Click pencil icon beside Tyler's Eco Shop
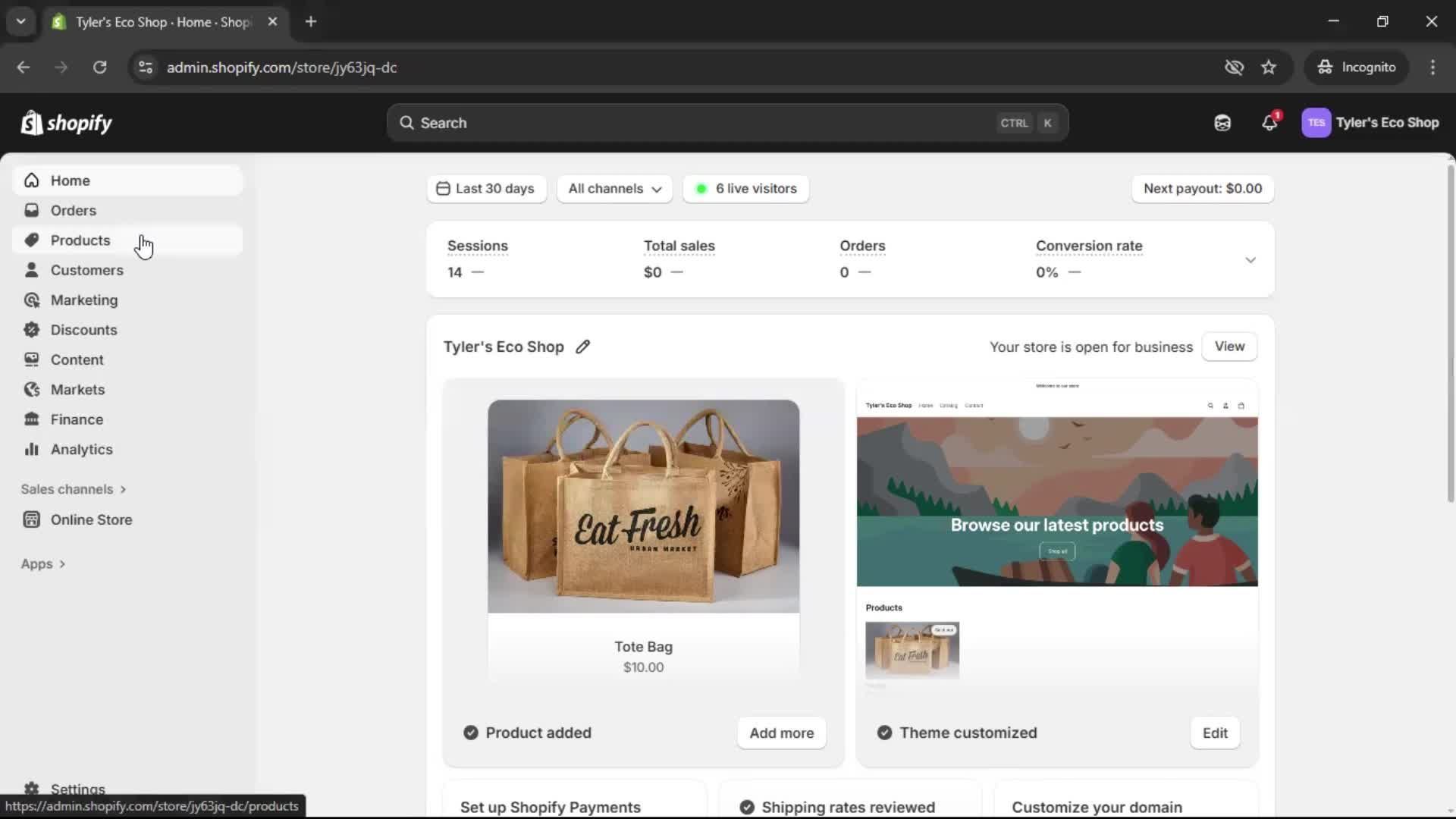 582,347
